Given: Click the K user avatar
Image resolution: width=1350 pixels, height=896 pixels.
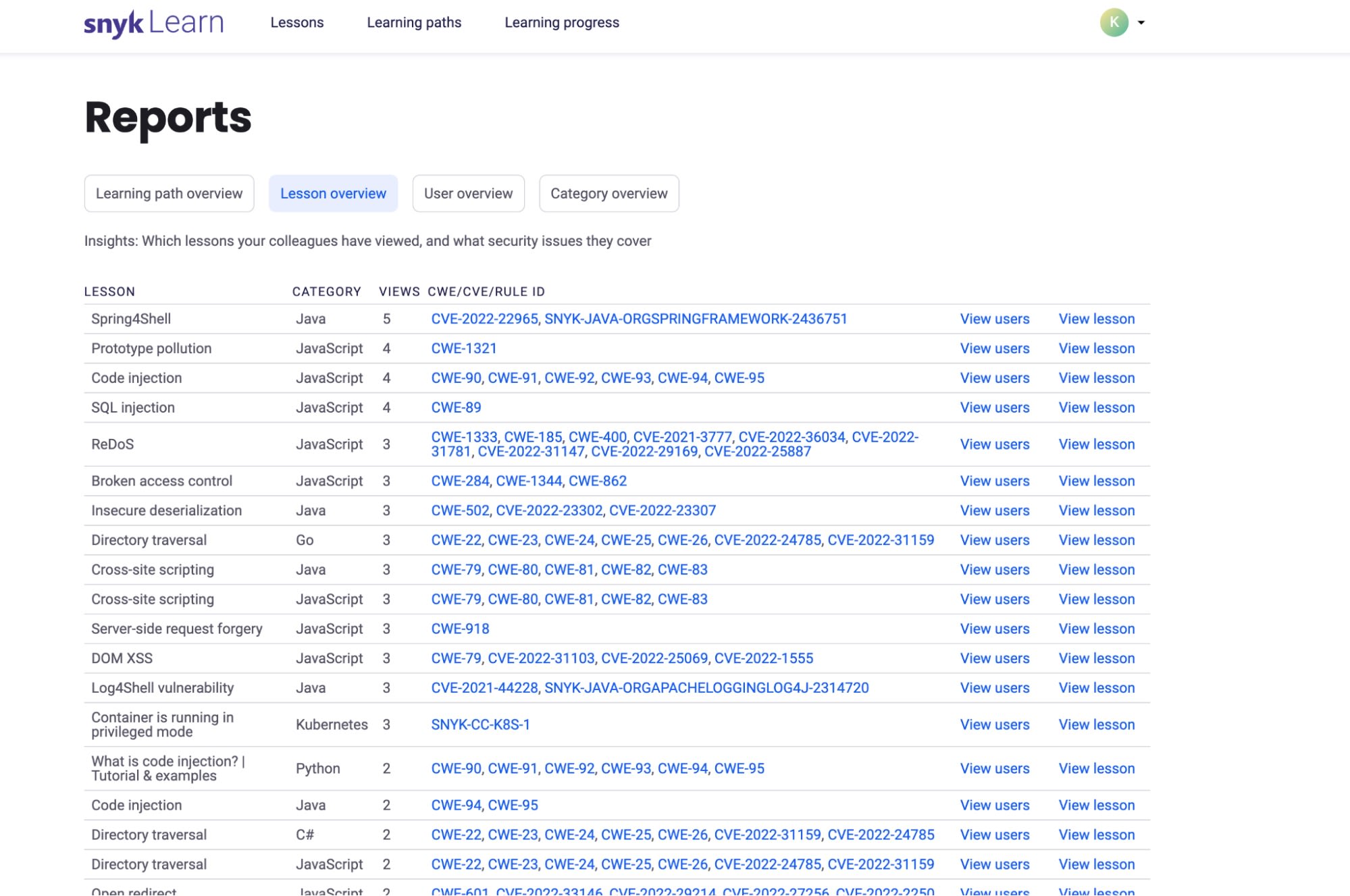Looking at the screenshot, I should tap(1114, 22).
